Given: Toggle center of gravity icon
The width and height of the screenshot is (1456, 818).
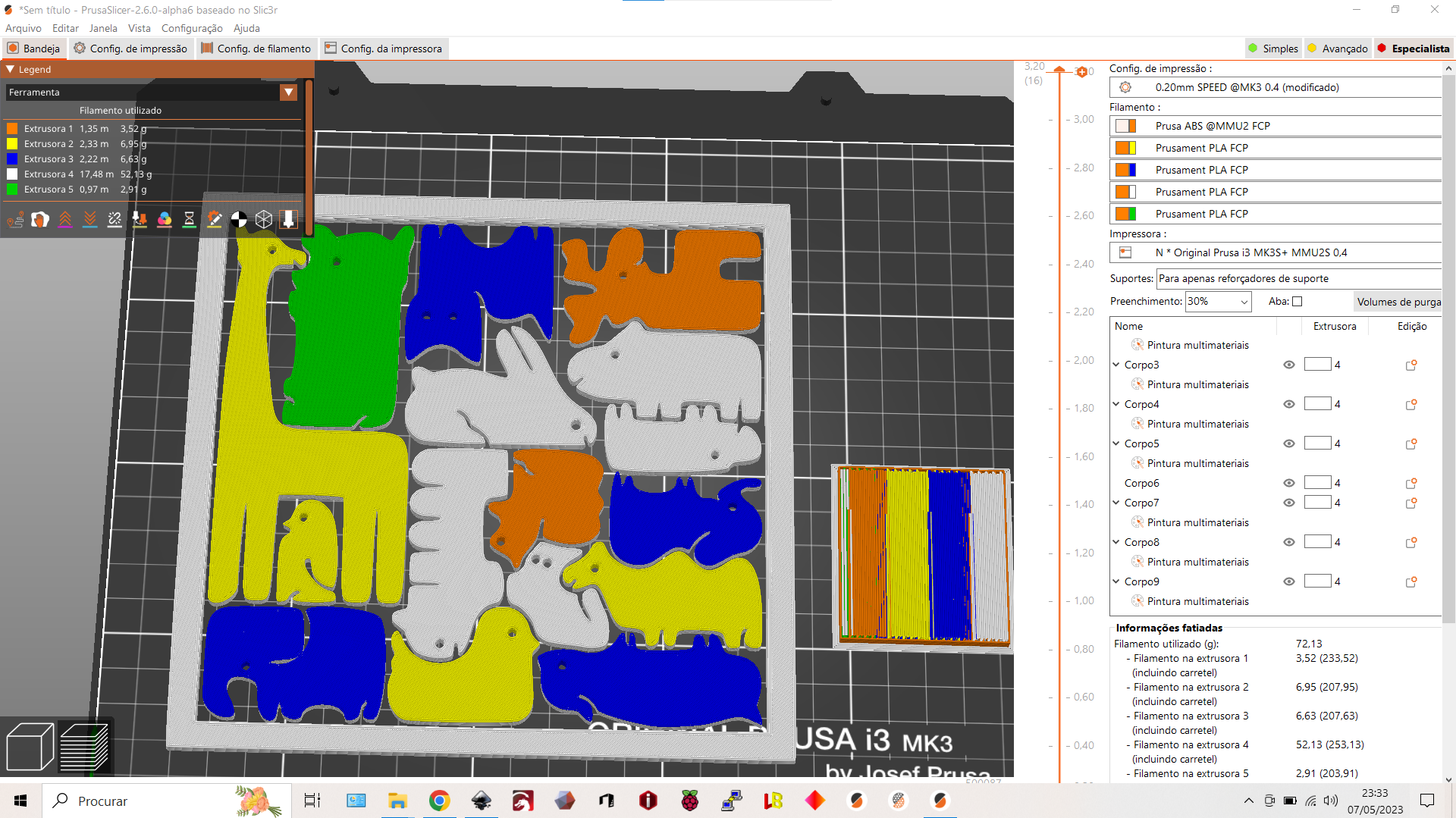Looking at the screenshot, I should pos(239,220).
